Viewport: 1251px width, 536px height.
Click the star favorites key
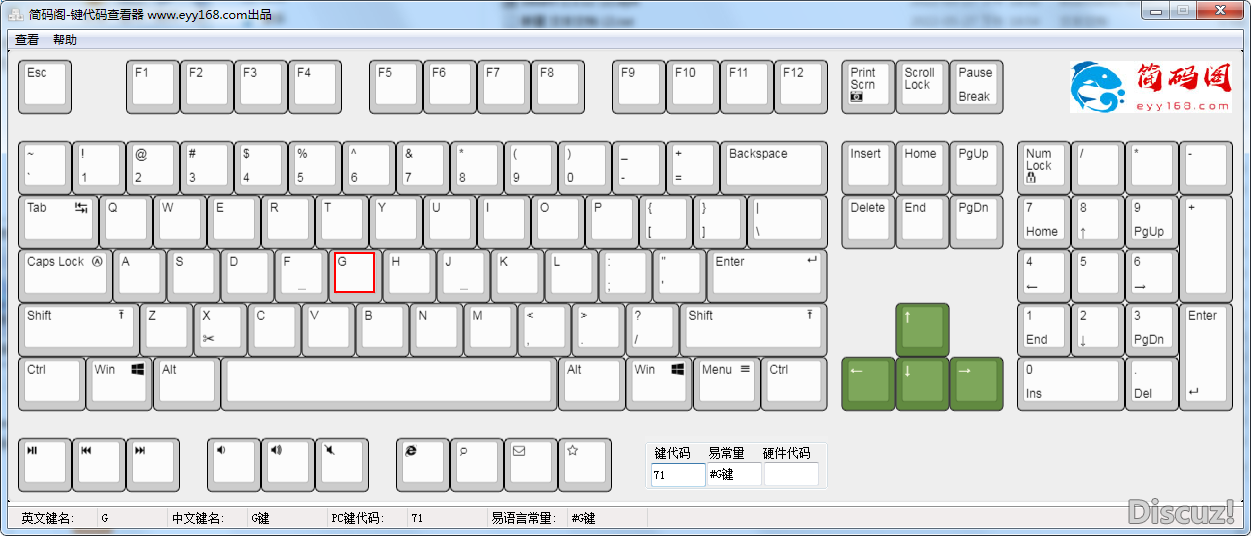pos(584,464)
